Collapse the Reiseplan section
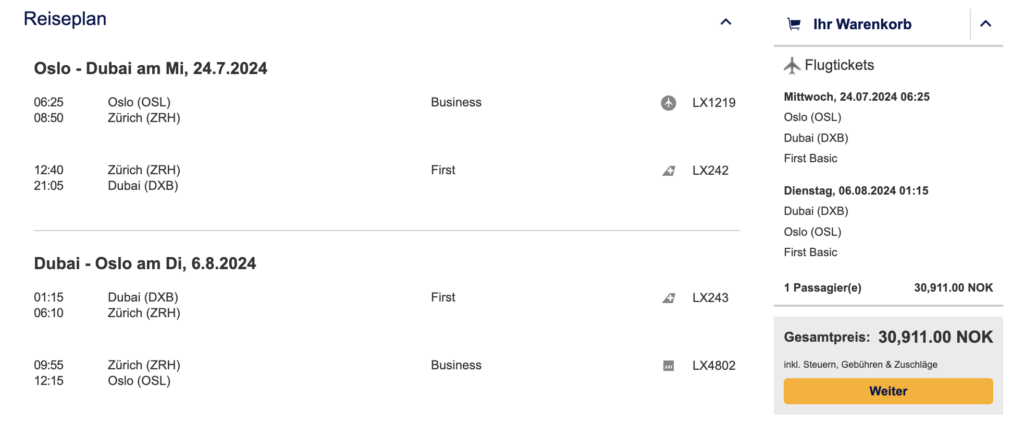Screen dimensions: 1024x422 [726, 22]
